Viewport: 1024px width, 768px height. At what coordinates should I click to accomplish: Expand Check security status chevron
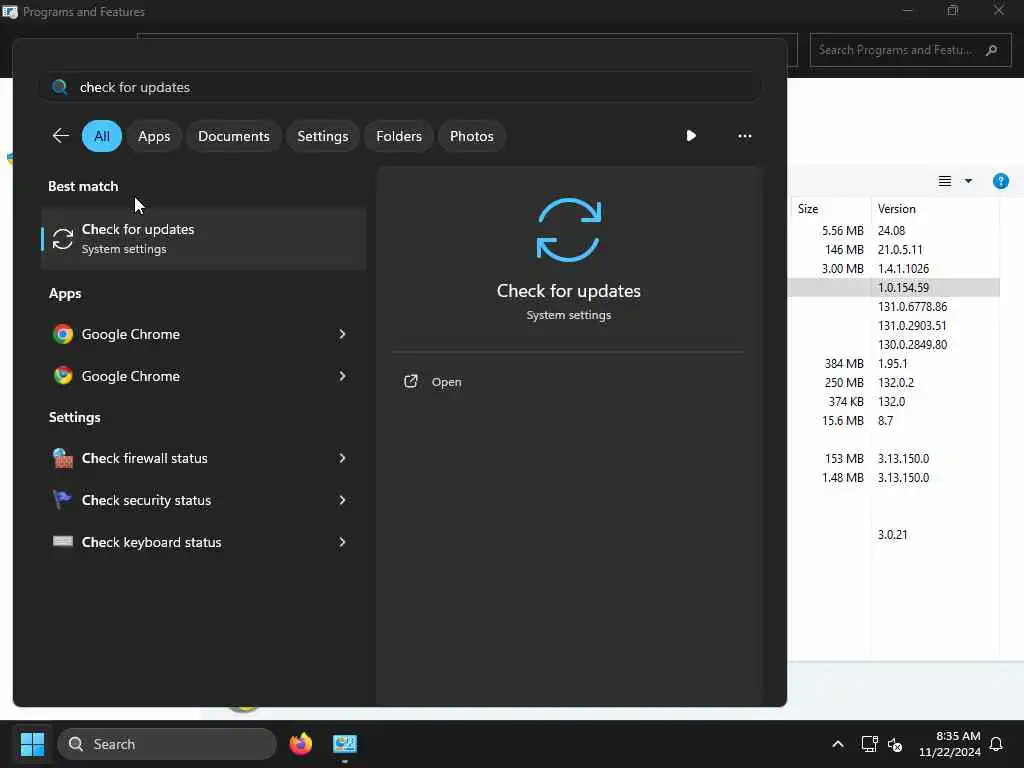(342, 500)
